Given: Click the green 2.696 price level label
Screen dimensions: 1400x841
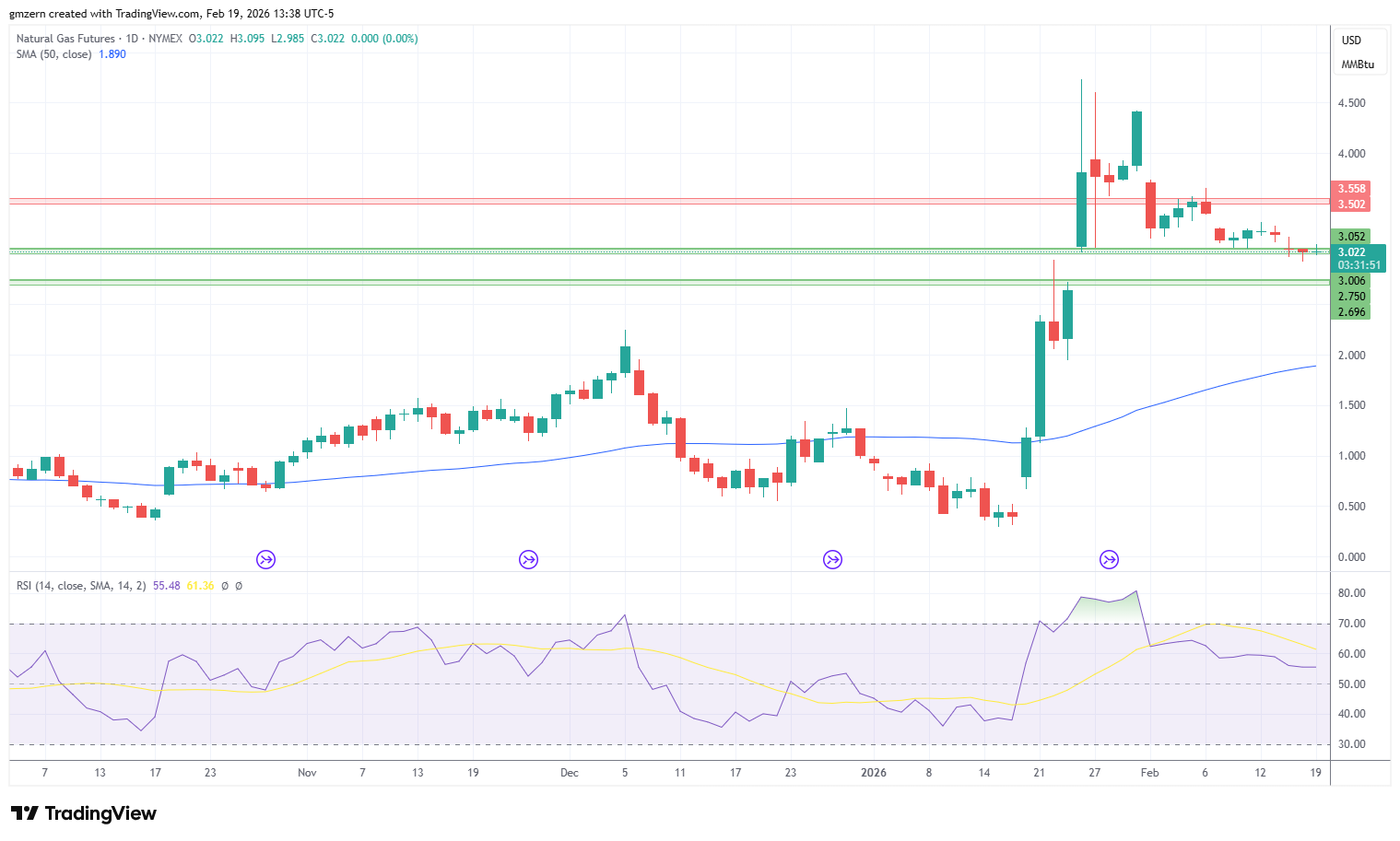Looking at the screenshot, I should point(1351,312).
